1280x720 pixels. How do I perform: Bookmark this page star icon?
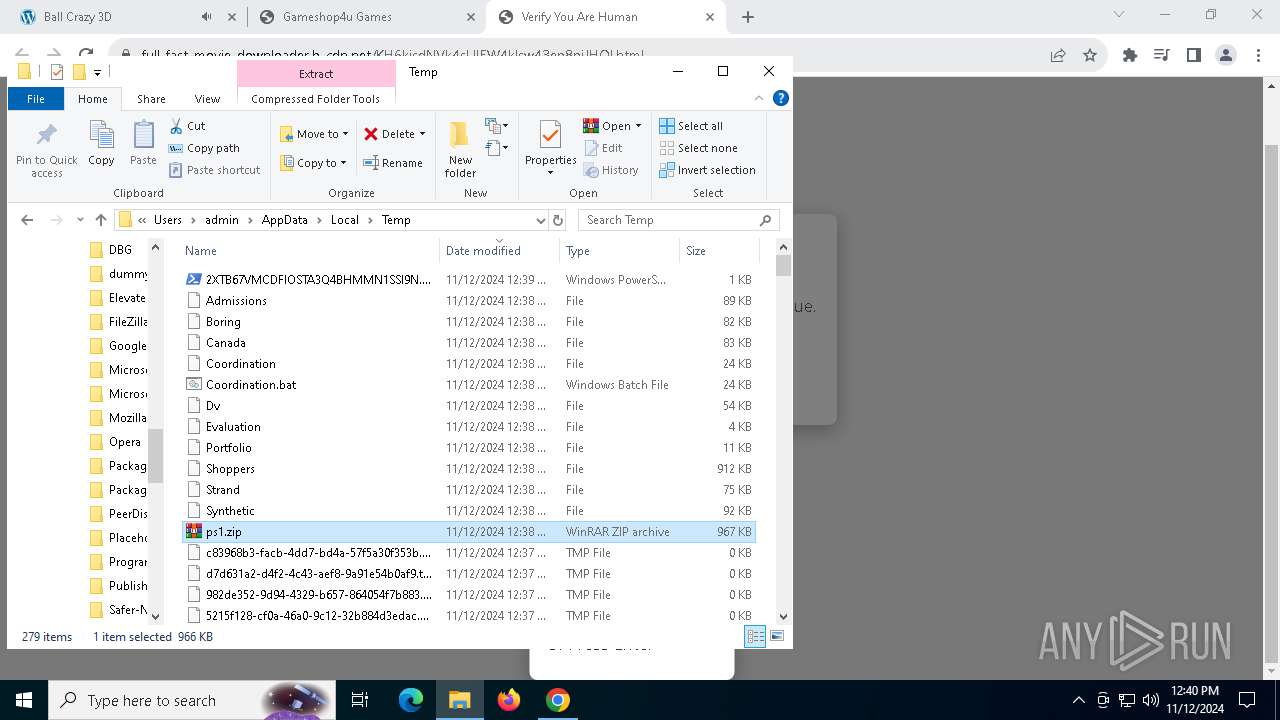tap(1090, 55)
